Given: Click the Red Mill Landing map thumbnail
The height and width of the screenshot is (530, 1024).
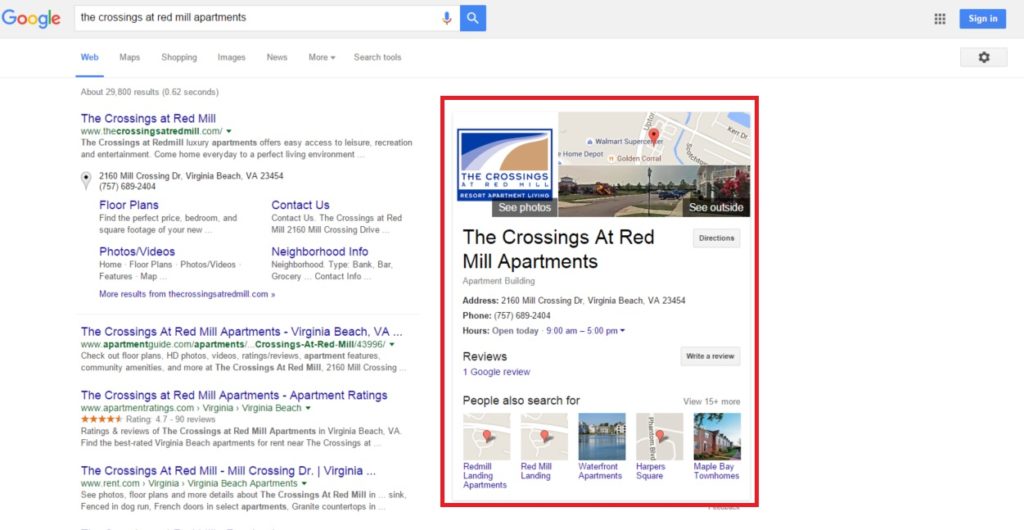Looking at the screenshot, I should coord(544,437).
